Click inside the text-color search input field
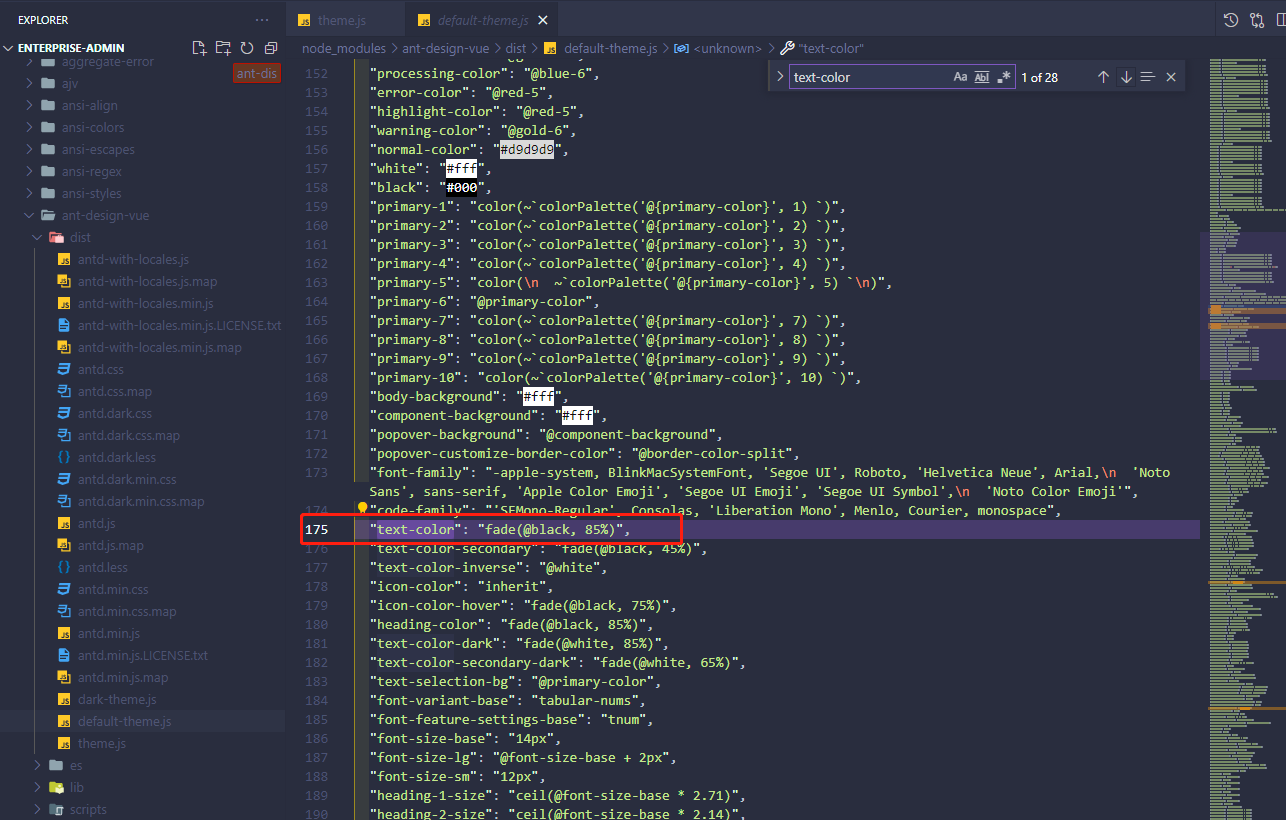This screenshot has width=1286, height=820. pyautogui.click(x=870, y=76)
